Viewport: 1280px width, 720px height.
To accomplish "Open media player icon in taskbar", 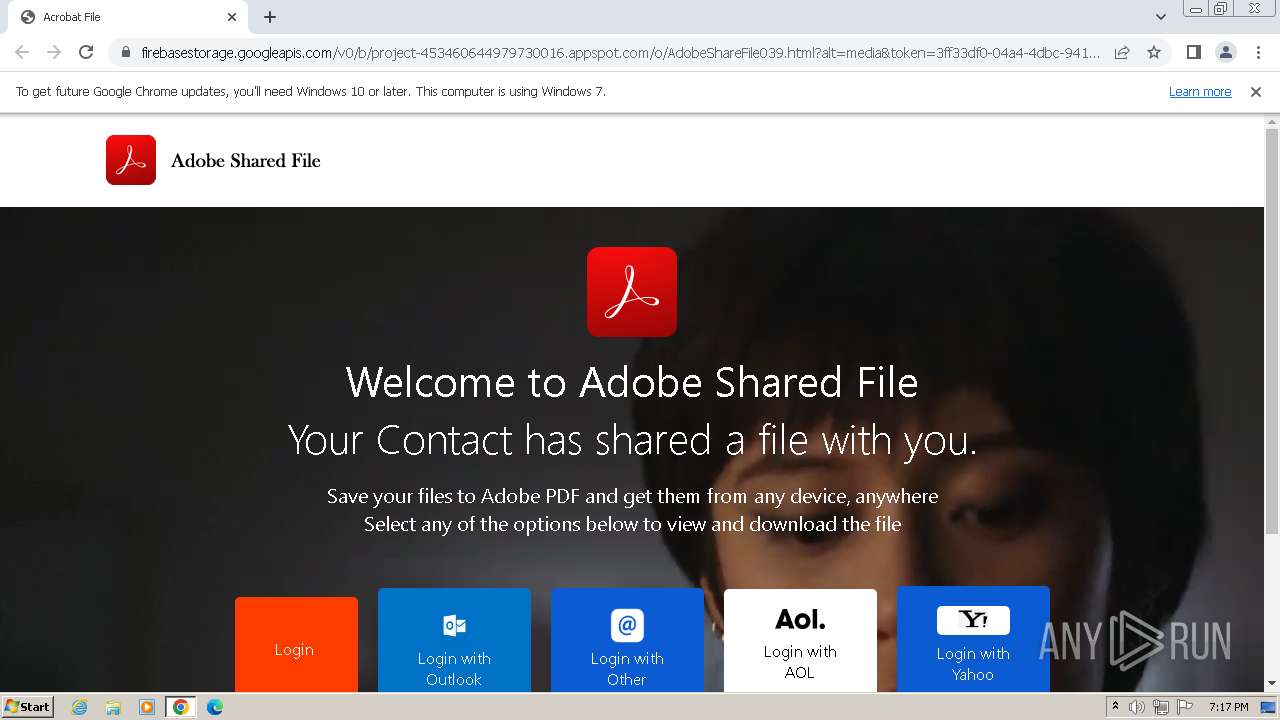I will click(146, 707).
